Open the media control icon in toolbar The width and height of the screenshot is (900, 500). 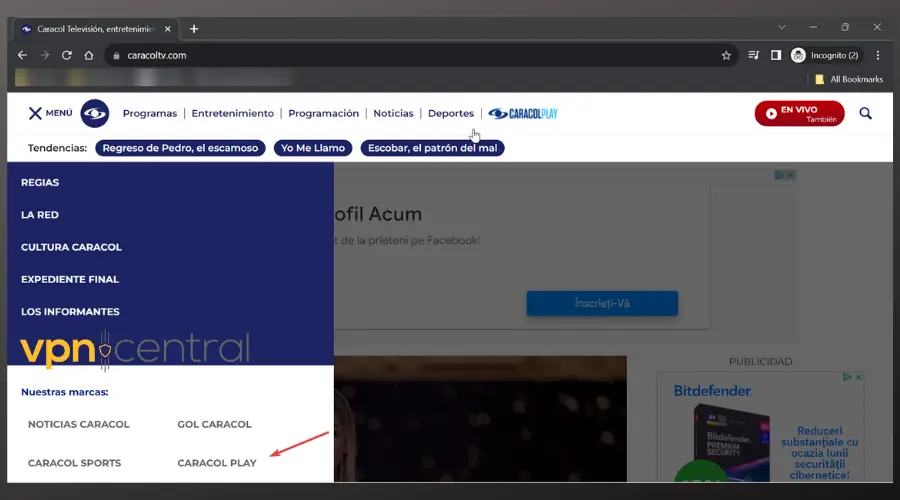point(754,55)
